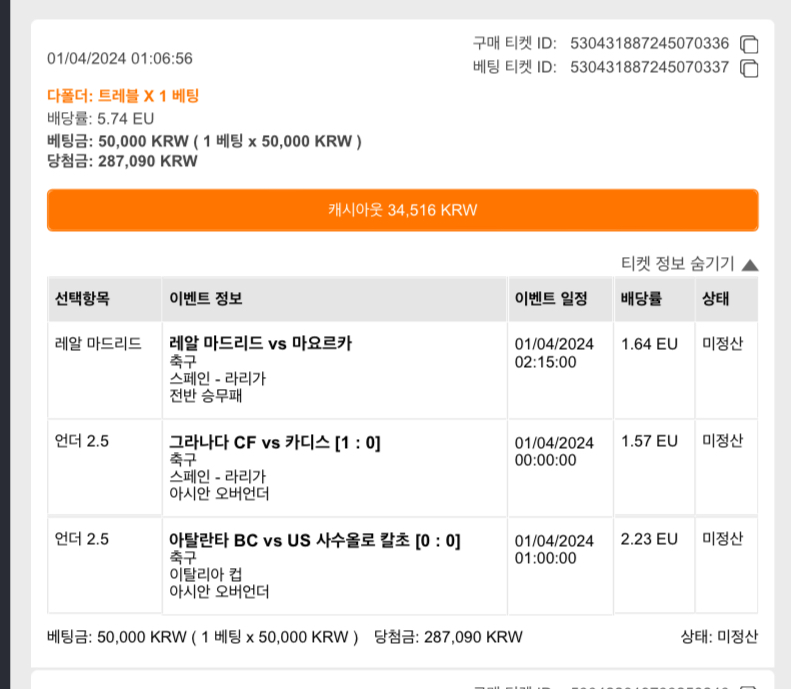Viewport: 791px width, 689px height.
Task: Click the footer 상태: 미정산 text
Action: coord(719,637)
